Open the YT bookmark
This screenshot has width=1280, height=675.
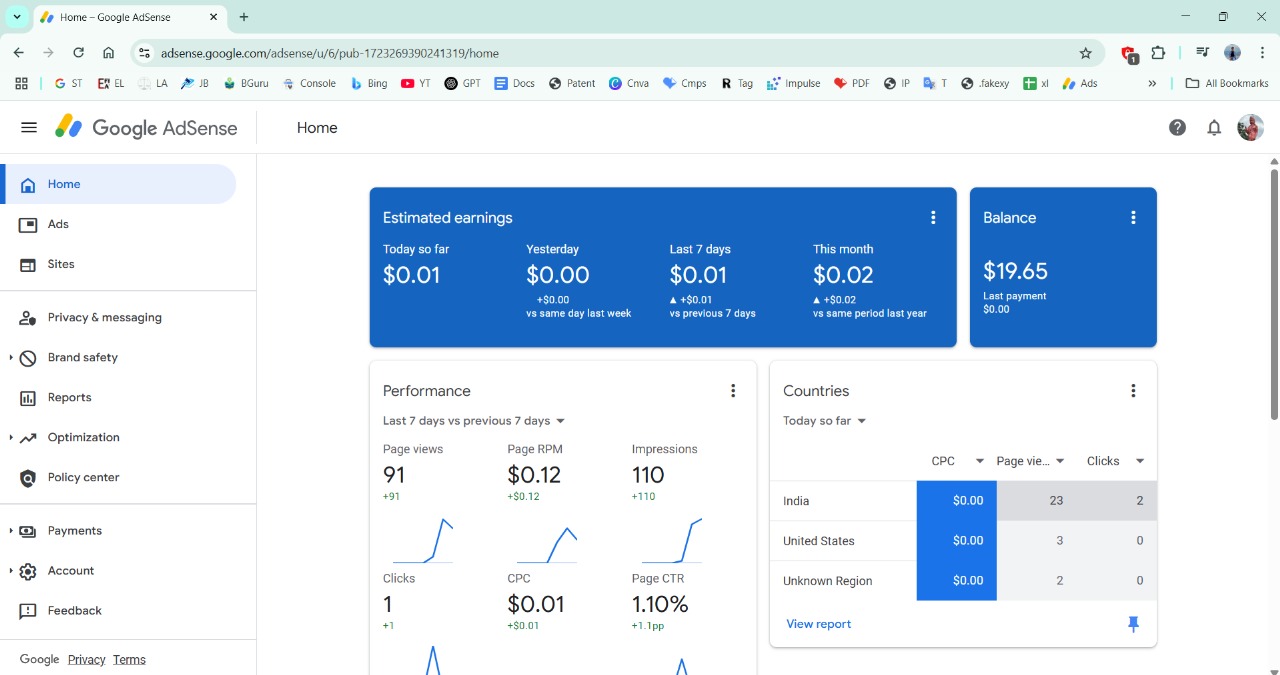415,84
